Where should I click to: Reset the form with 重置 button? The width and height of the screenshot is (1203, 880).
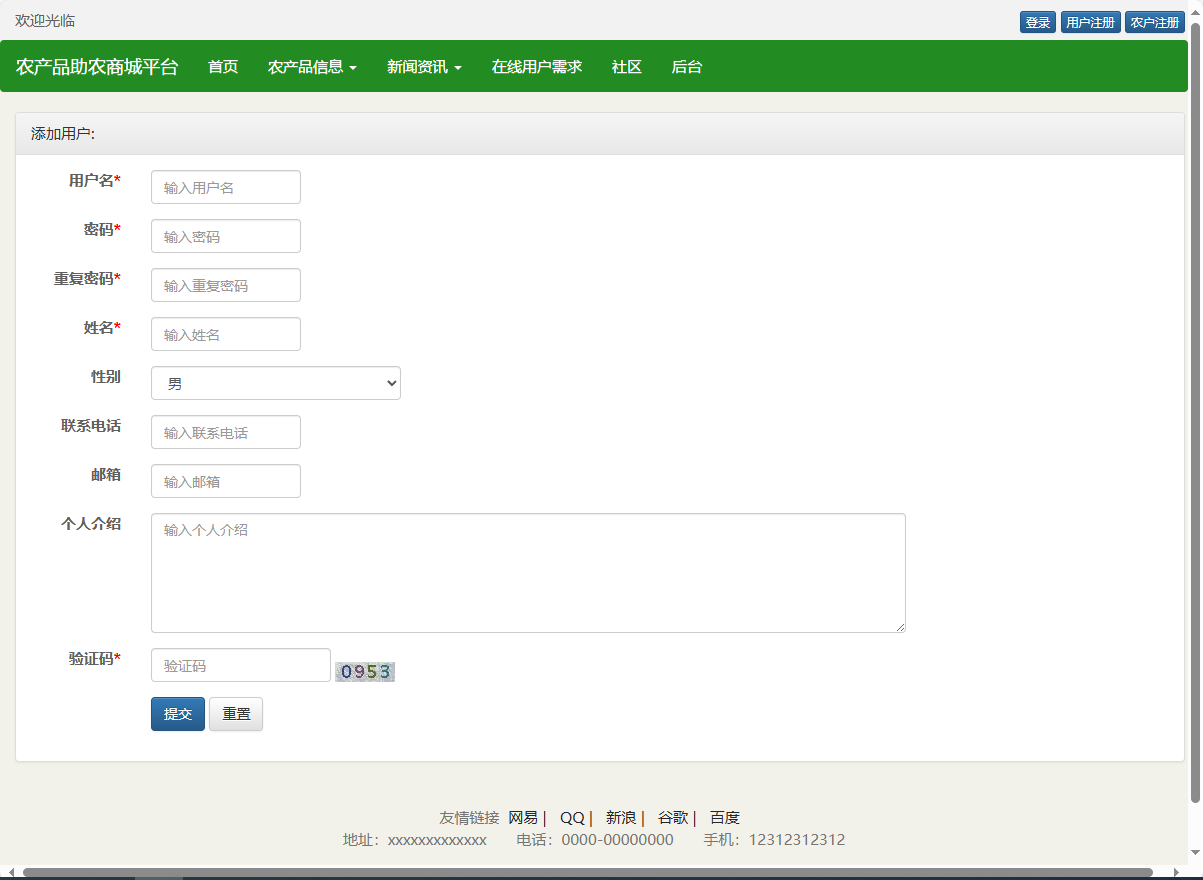point(235,713)
